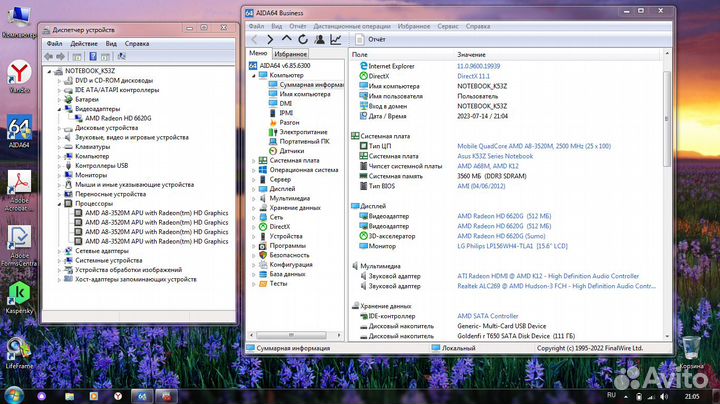Select Портативный ПК in AIDA64 tree
The height and width of the screenshot is (404, 720).
304,141
